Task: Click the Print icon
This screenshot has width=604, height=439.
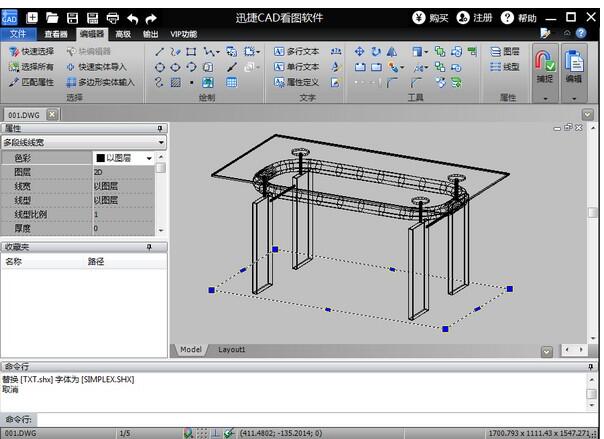Action: pyautogui.click(x=112, y=18)
